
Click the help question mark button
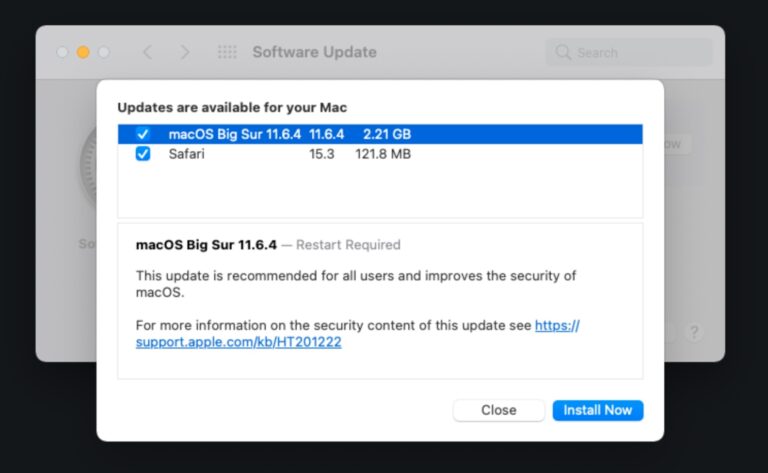coord(694,332)
